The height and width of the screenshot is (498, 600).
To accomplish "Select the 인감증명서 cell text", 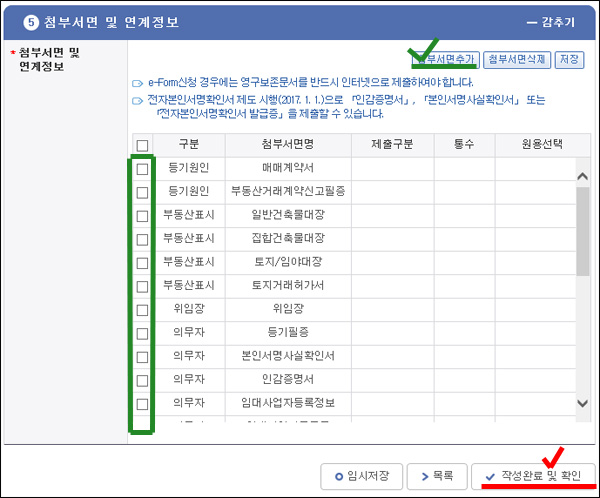I will pos(288,379).
